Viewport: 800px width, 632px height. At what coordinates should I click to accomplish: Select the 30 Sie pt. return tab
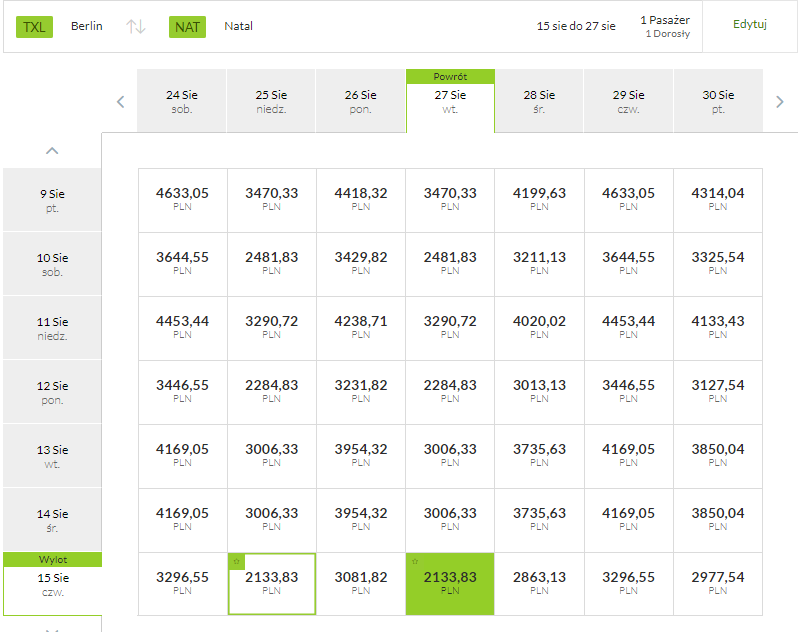718,101
